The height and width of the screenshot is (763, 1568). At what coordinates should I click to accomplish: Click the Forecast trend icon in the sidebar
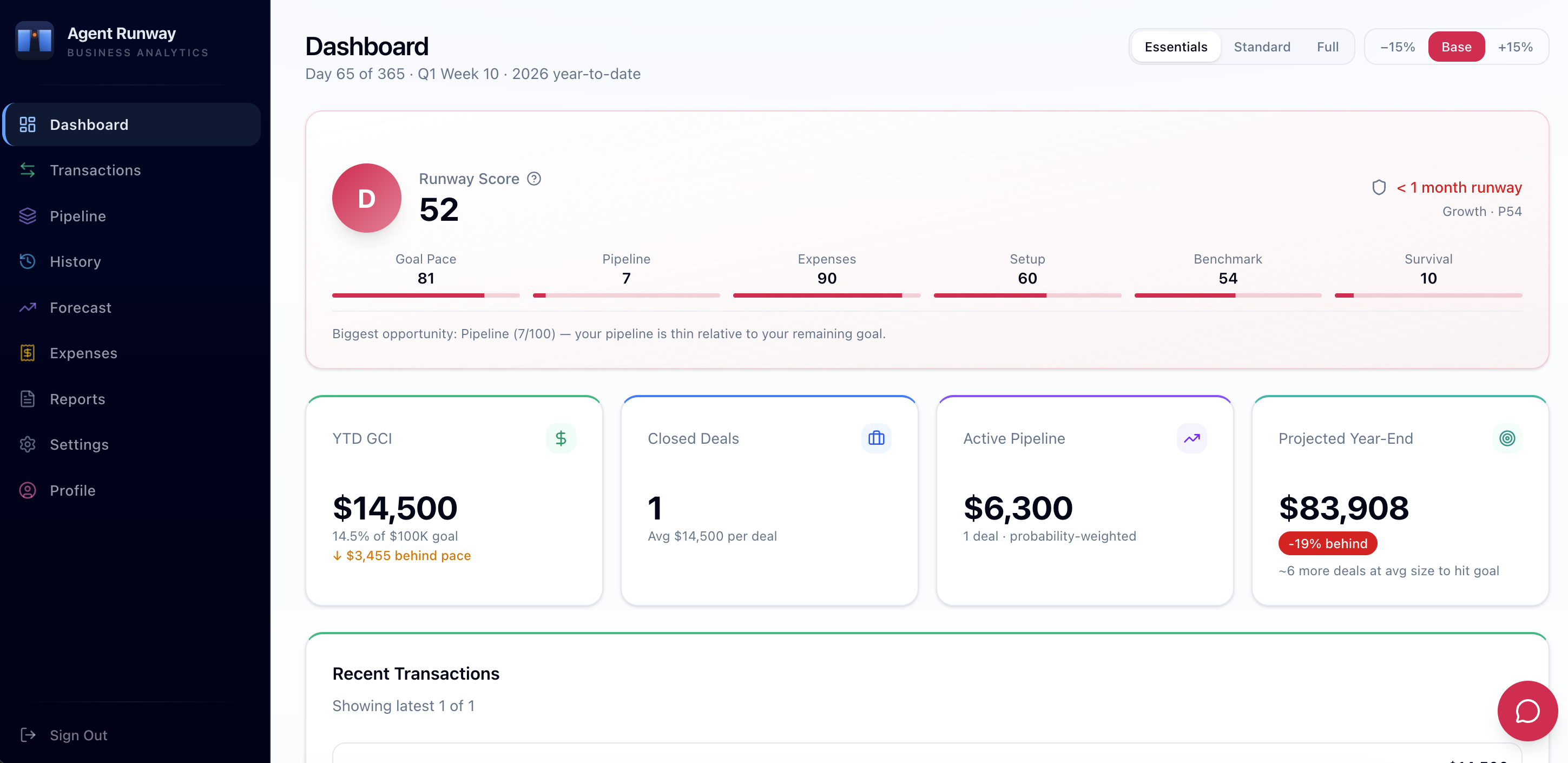pos(28,307)
